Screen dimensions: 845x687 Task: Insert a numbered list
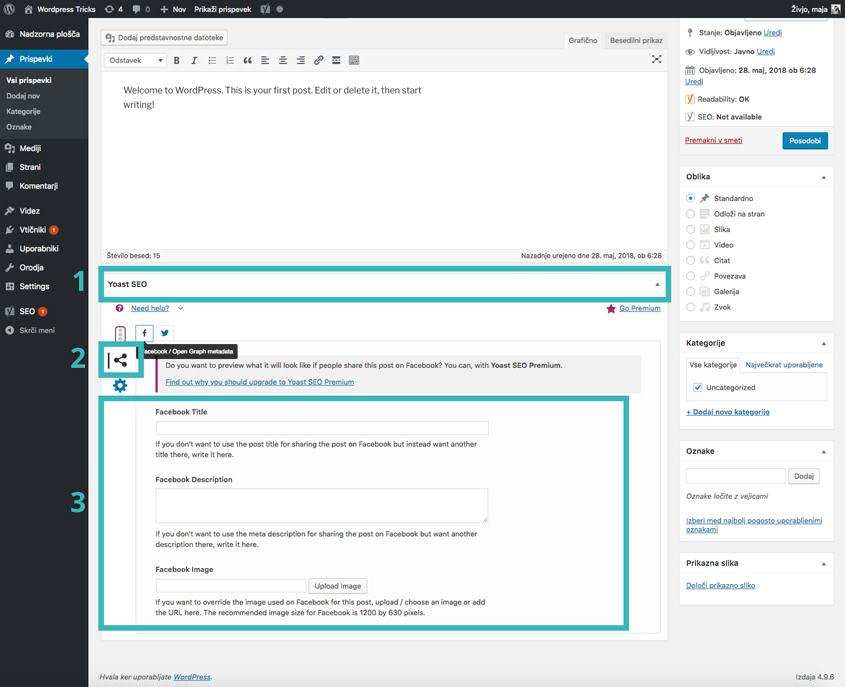pyautogui.click(x=230, y=60)
